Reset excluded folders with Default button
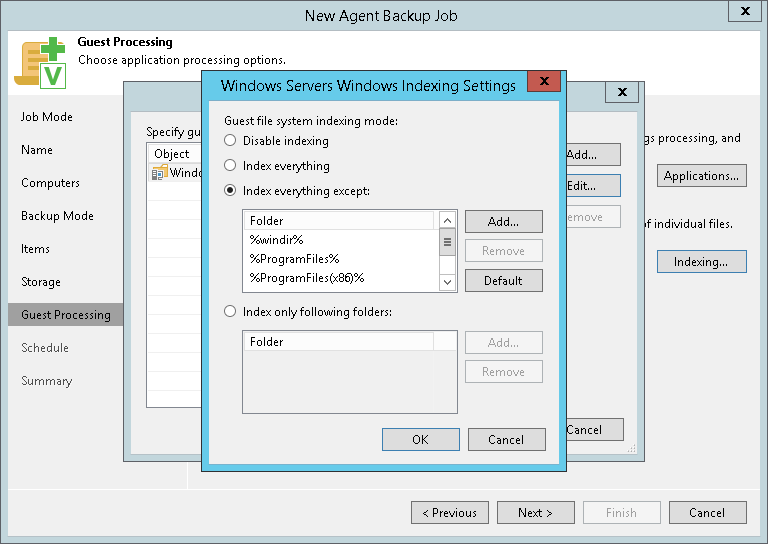 (x=503, y=281)
